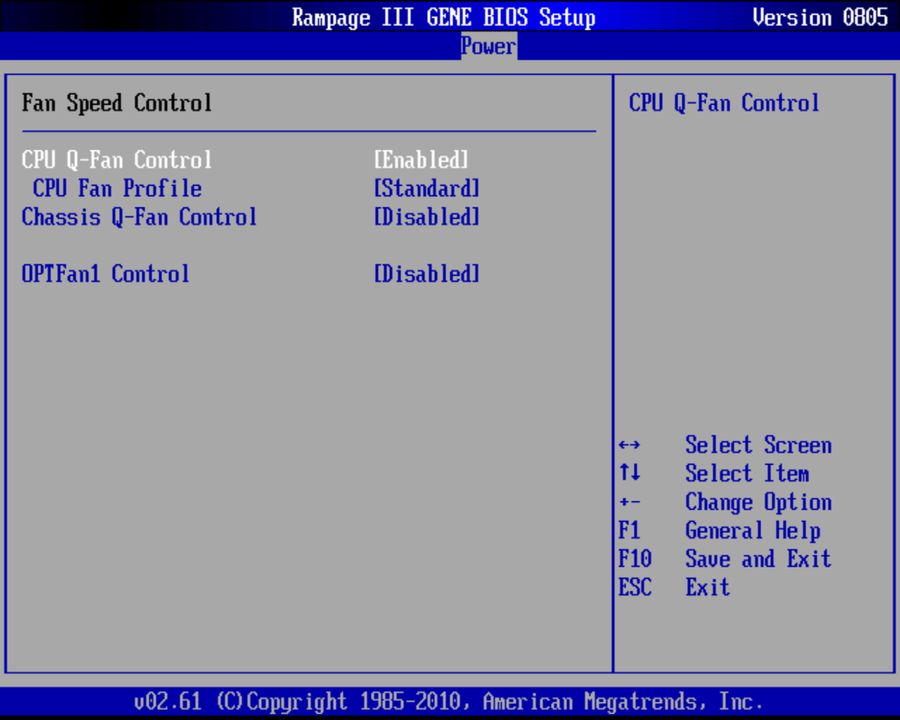Select the Chassis Q-Fan Control label
This screenshot has width=900, height=720.
click(139, 217)
